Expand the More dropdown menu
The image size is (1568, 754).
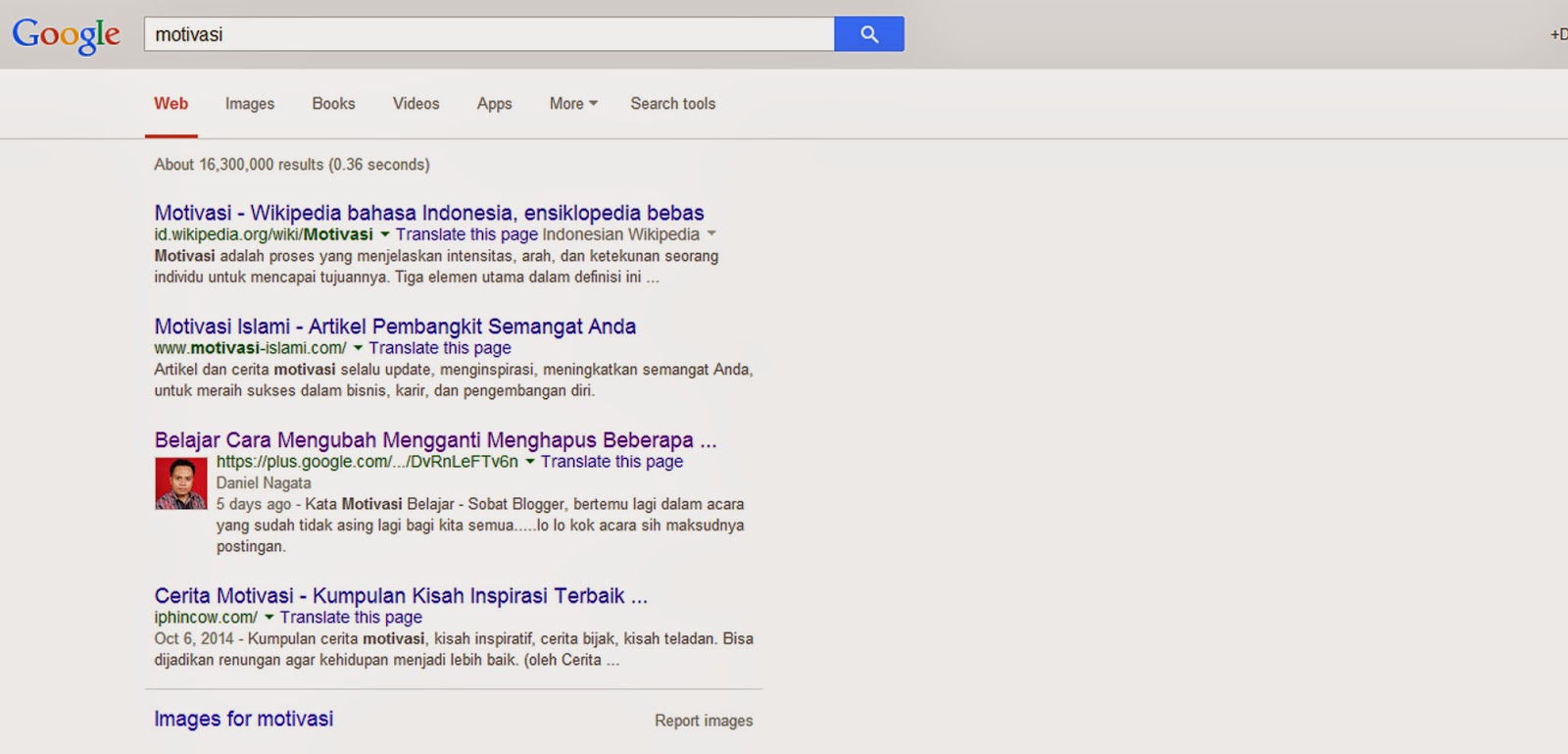(573, 104)
